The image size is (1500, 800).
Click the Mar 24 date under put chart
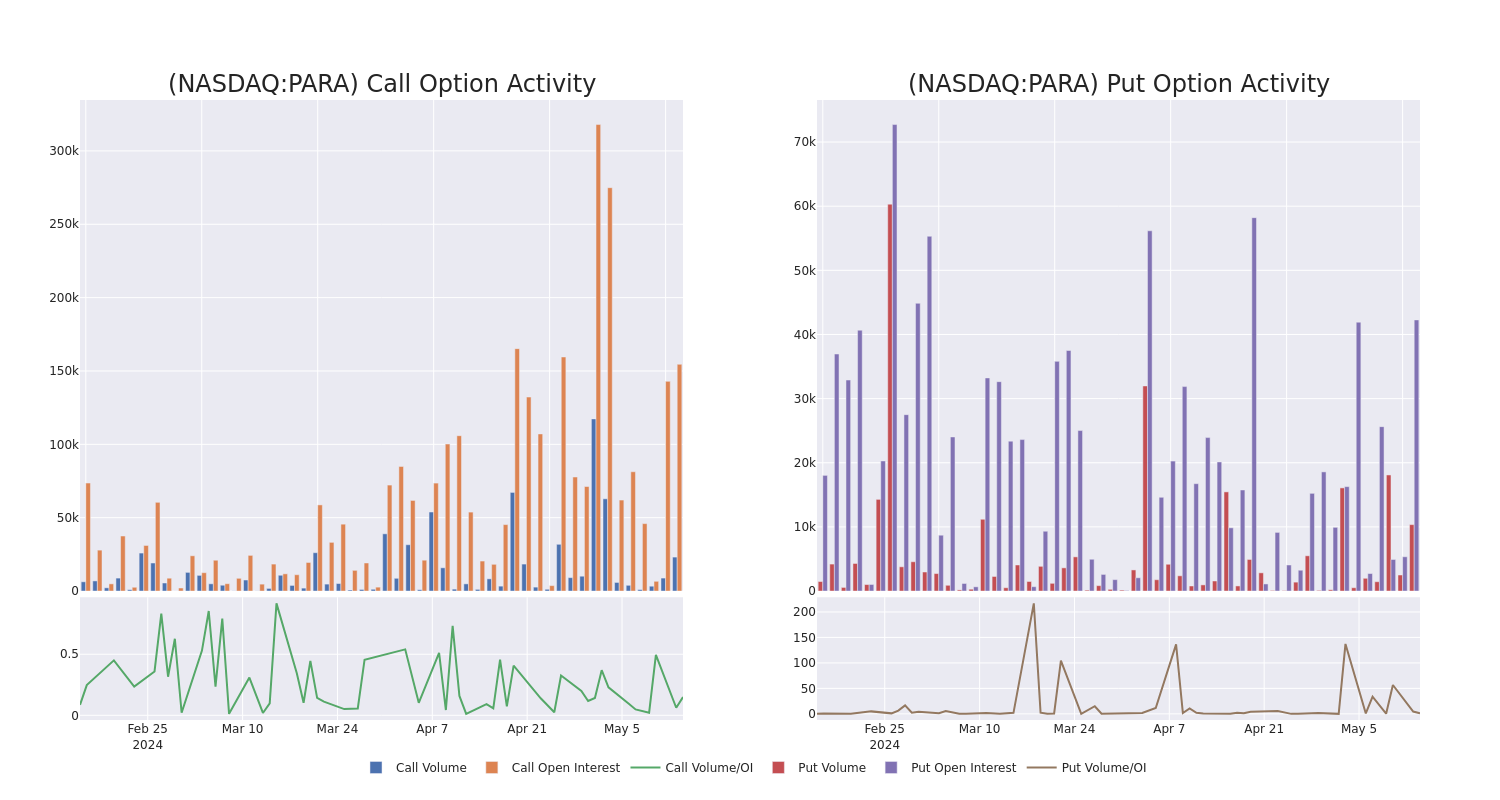(1074, 729)
